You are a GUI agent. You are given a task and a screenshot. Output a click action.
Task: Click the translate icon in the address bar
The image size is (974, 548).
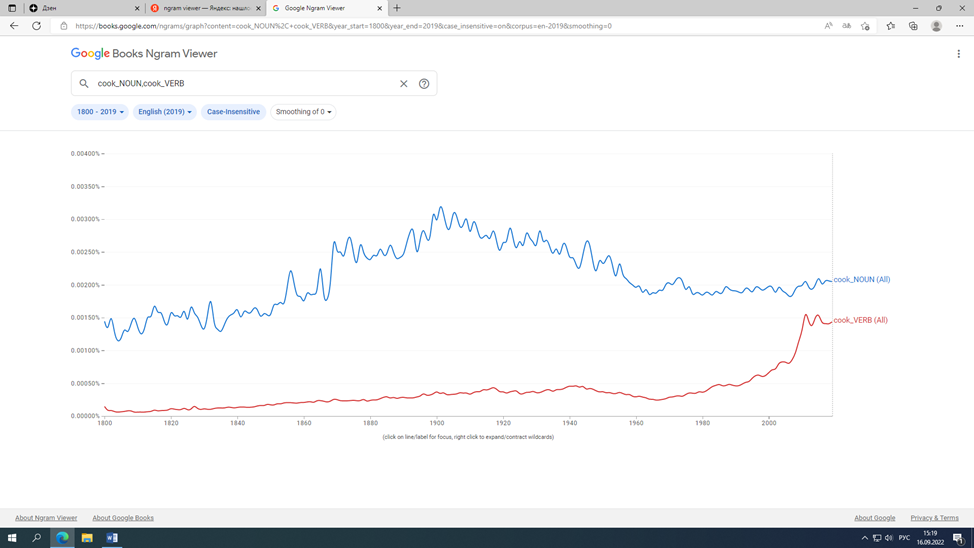[846, 26]
